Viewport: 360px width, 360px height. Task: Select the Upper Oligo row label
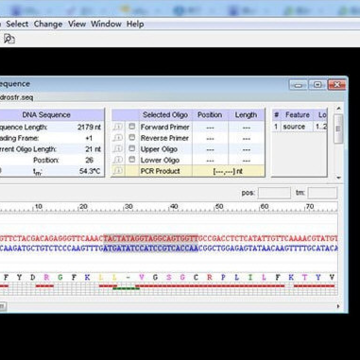tap(159, 149)
